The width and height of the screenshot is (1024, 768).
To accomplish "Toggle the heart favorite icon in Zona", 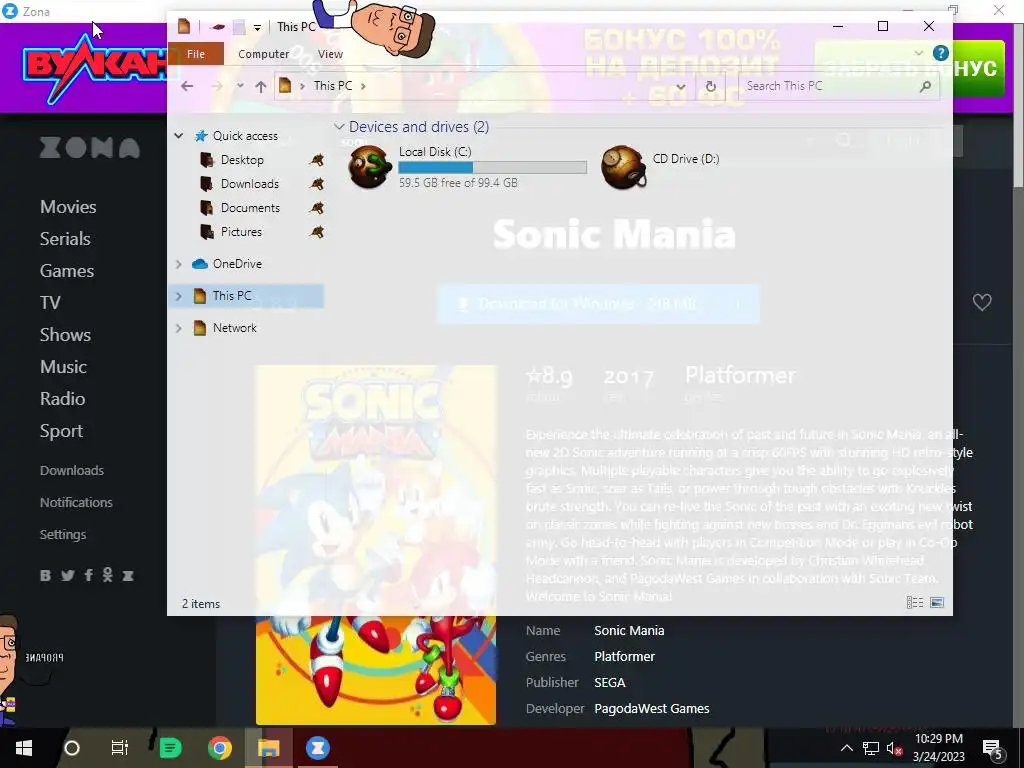I will pos(982,302).
